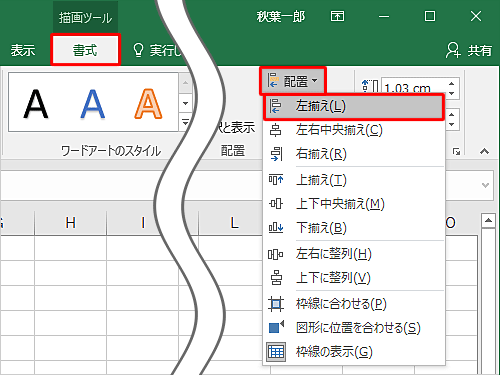Select the 左揃え(L) align left option
Viewport: 500px width, 375px height.
coord(354,107)
